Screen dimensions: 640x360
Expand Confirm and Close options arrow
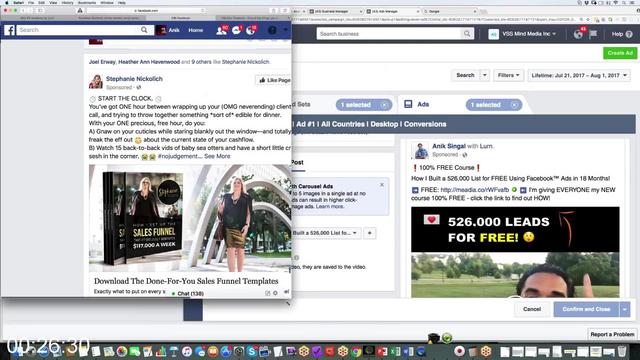click(x=625, y=309)
